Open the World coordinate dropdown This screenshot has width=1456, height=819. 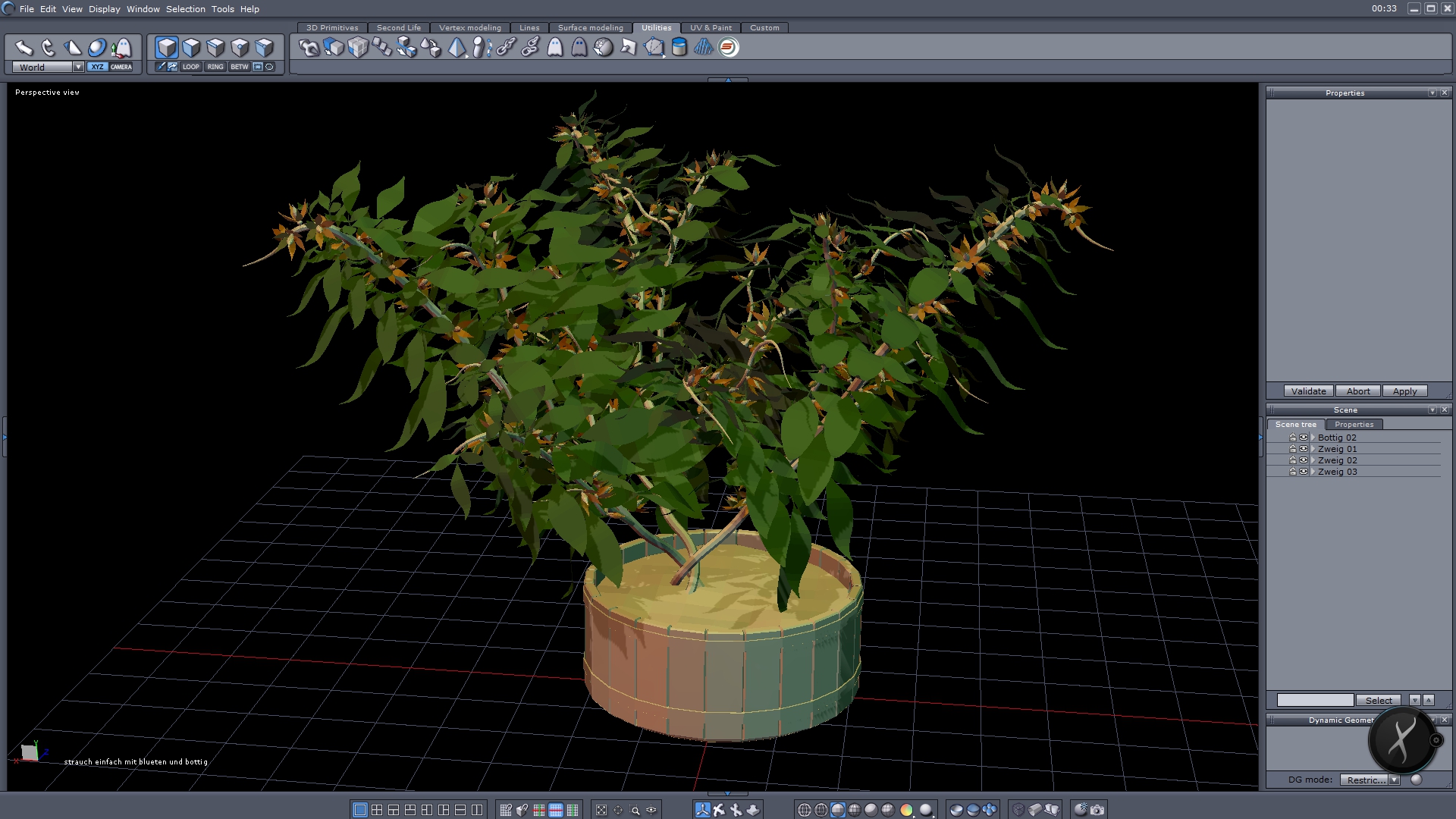point(78,67)
